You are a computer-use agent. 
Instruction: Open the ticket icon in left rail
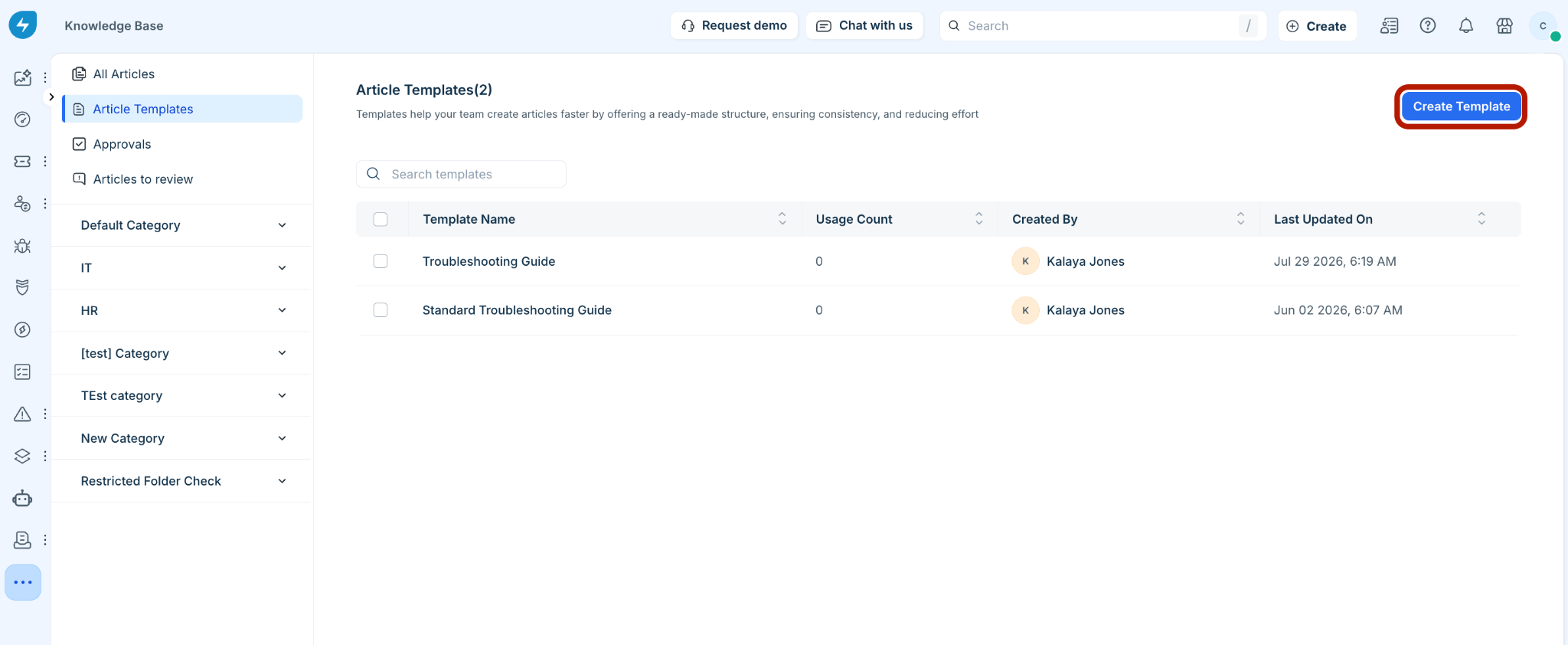[23, 162]
